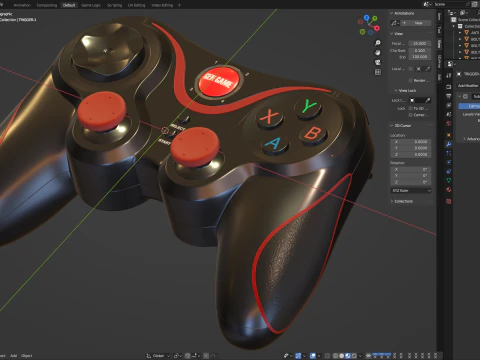Toggle viewport X-ray button
480x360 pixels.
(328, 356)
